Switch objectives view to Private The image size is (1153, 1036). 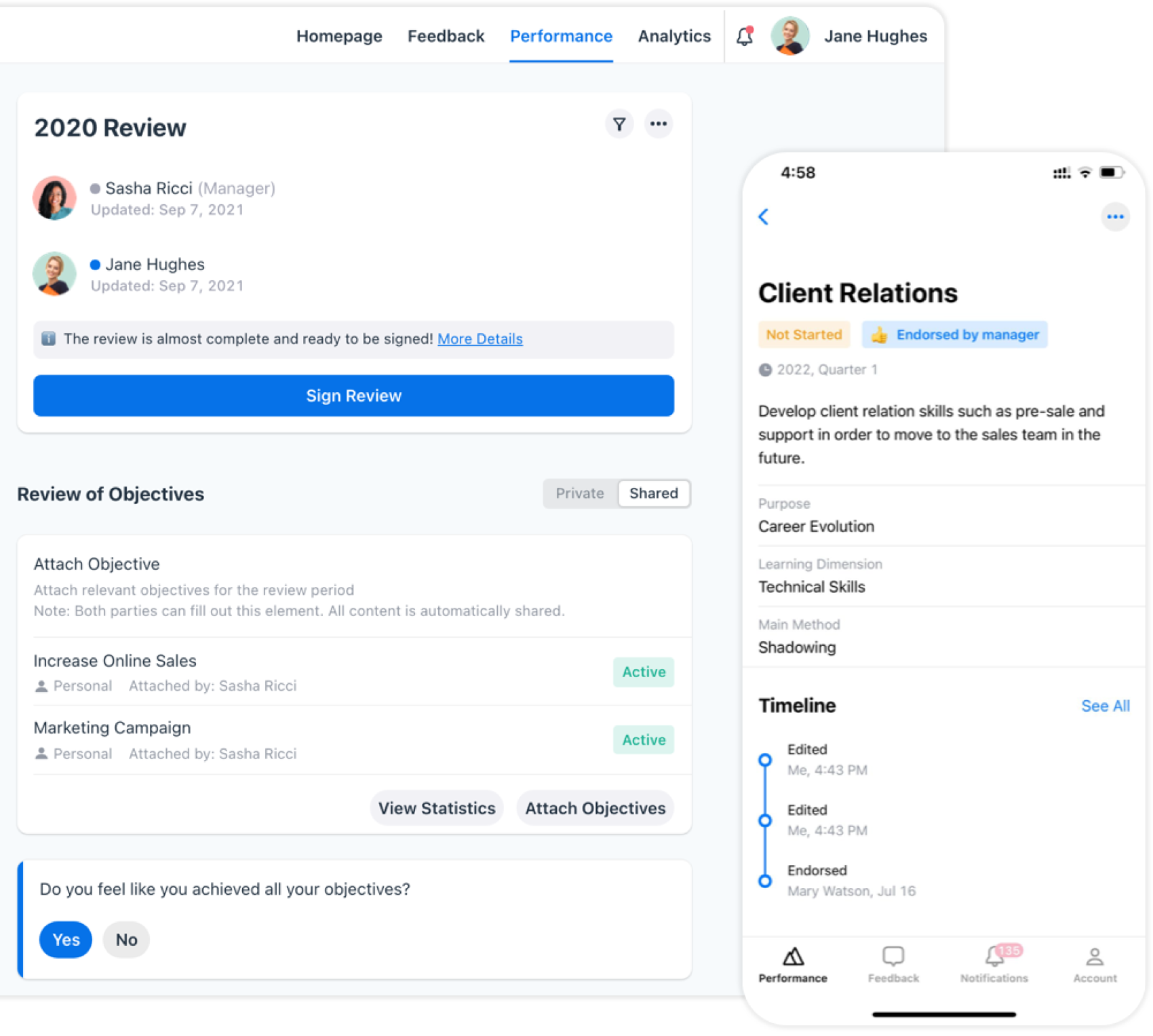click(579, 493)
